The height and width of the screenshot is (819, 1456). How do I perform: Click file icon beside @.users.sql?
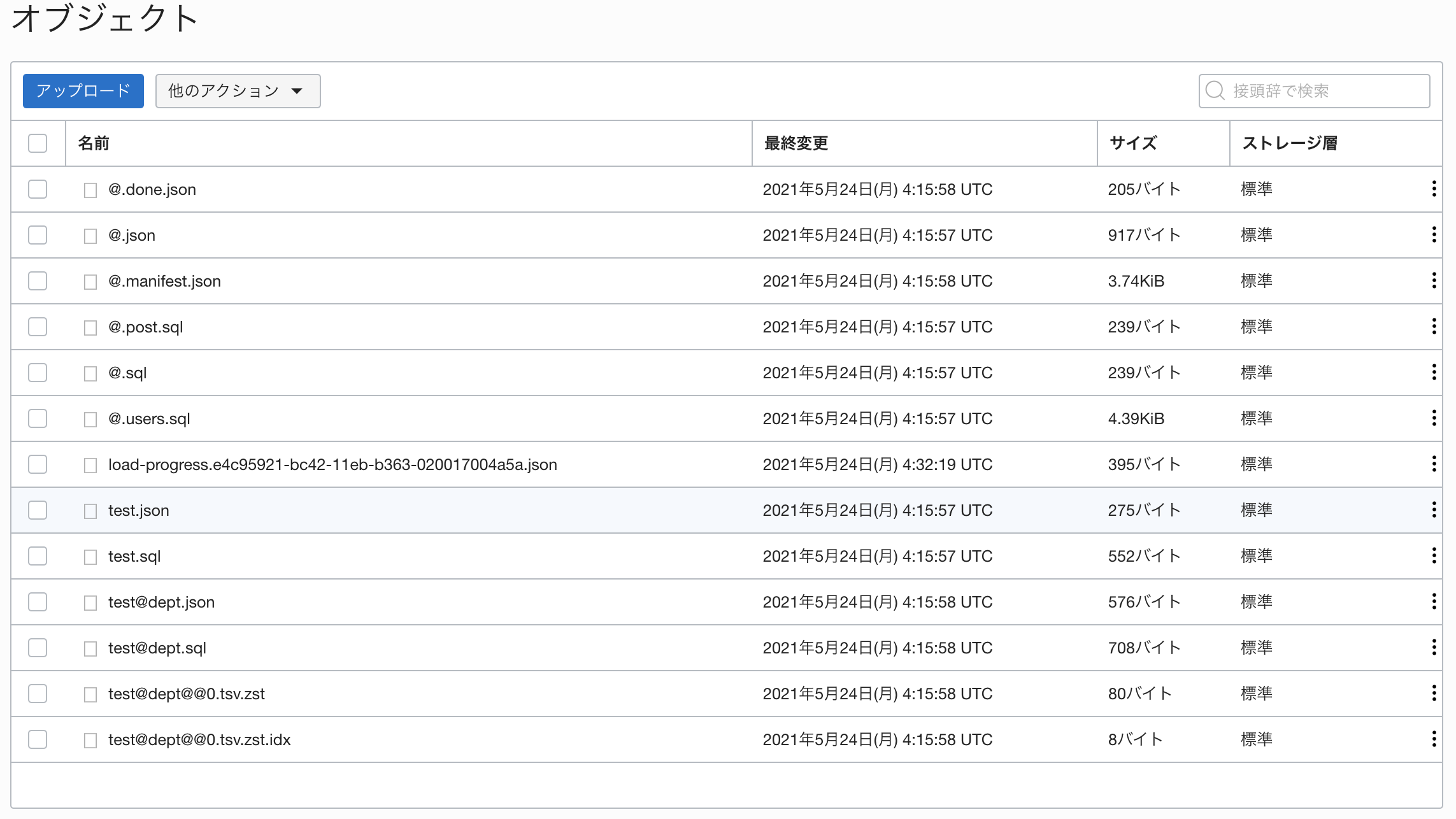90,420
